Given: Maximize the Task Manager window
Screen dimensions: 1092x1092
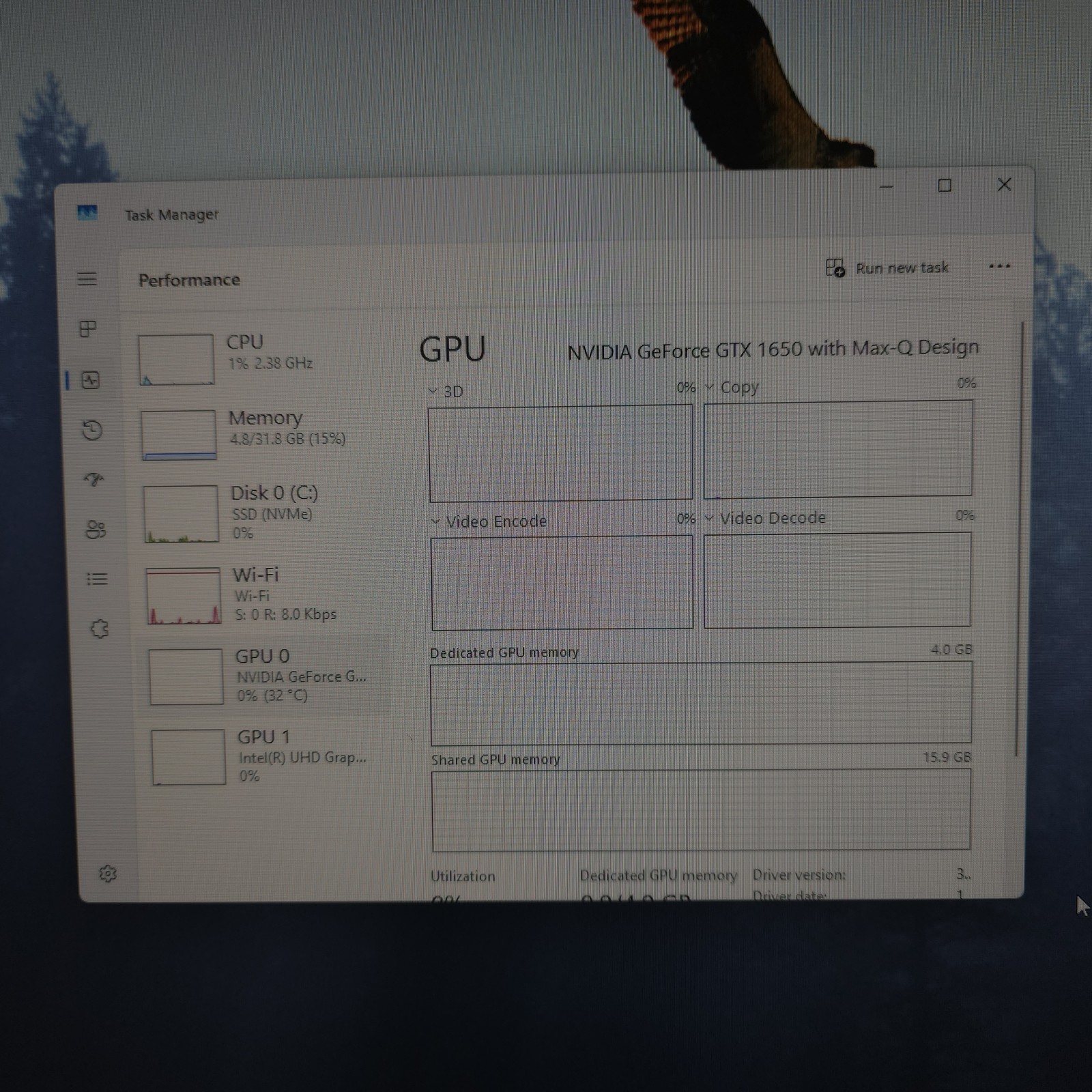Looking at the screenshot, I should 945,186.
